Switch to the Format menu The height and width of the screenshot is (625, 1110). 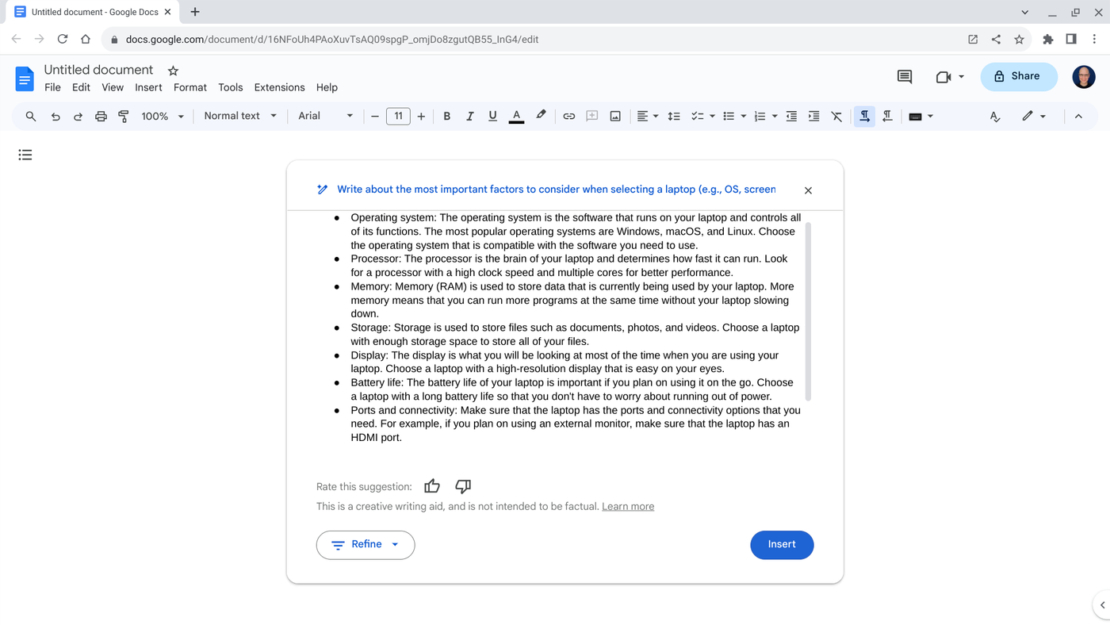(x=190, y=87)
